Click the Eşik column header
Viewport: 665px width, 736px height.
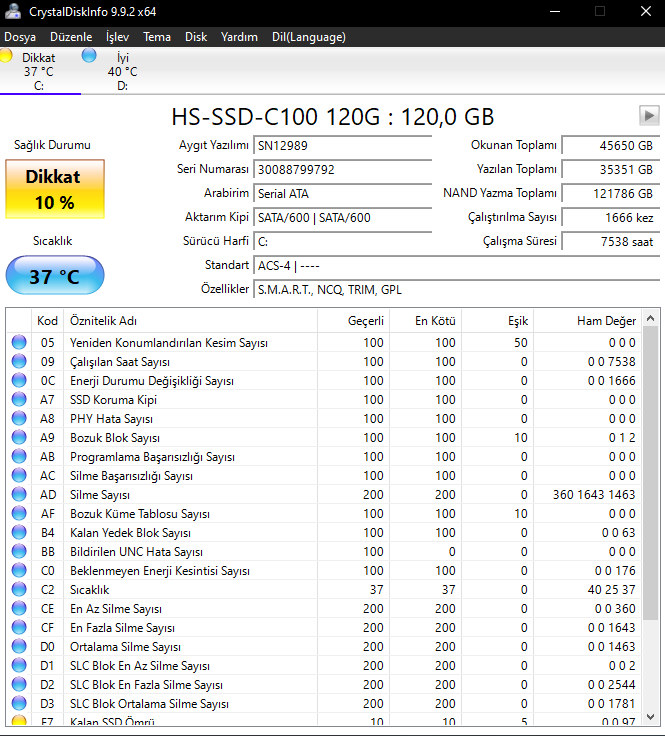(497, 321)
